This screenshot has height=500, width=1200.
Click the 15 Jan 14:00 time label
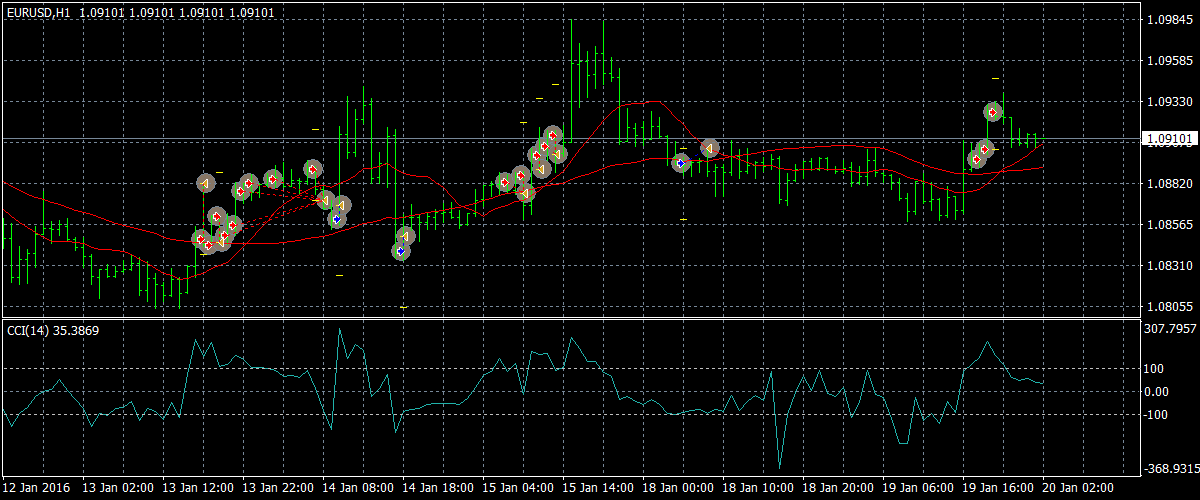click(x=598, y=487)
